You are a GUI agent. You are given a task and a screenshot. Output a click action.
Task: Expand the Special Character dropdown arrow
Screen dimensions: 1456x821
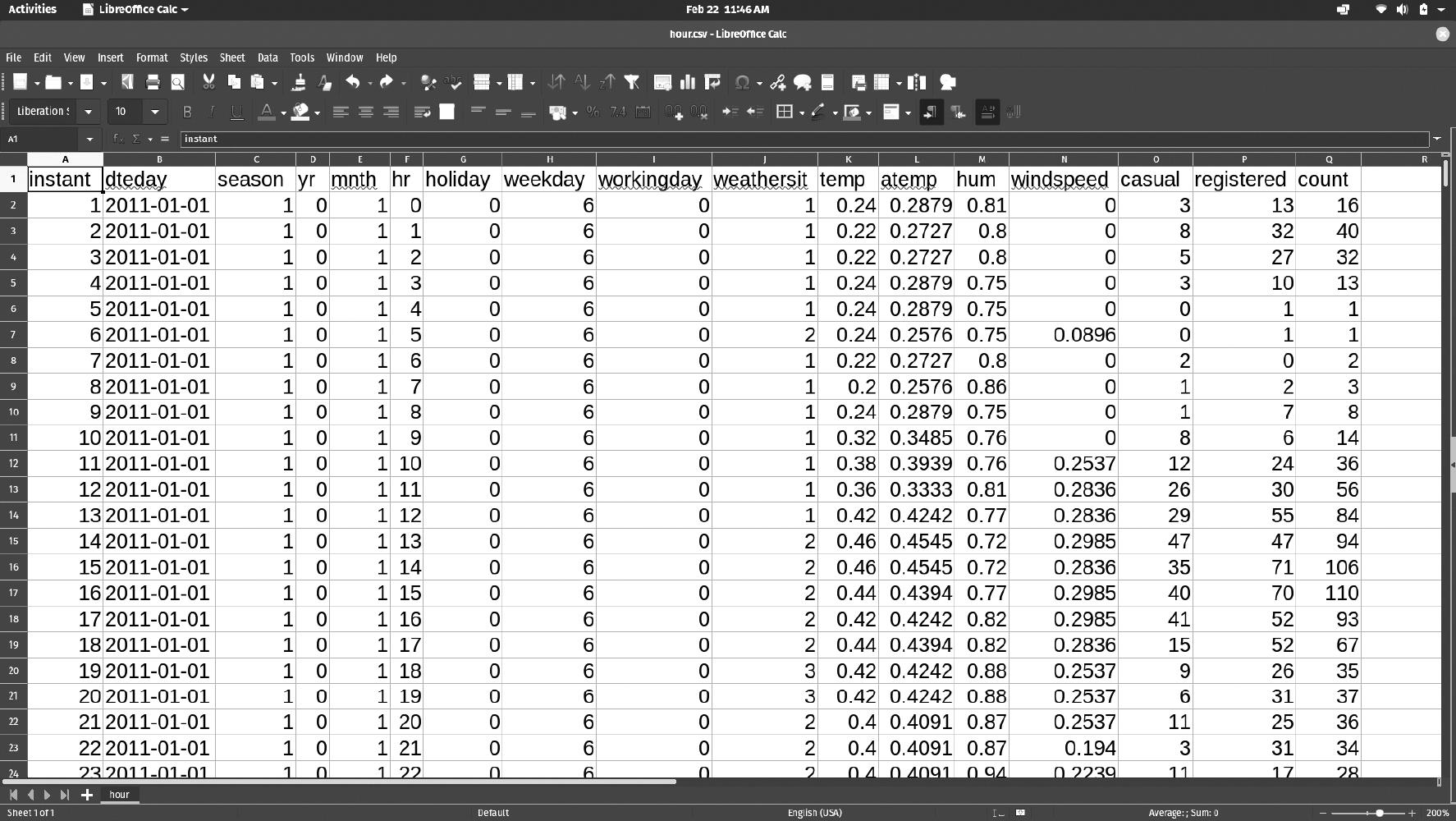(759, 83)
